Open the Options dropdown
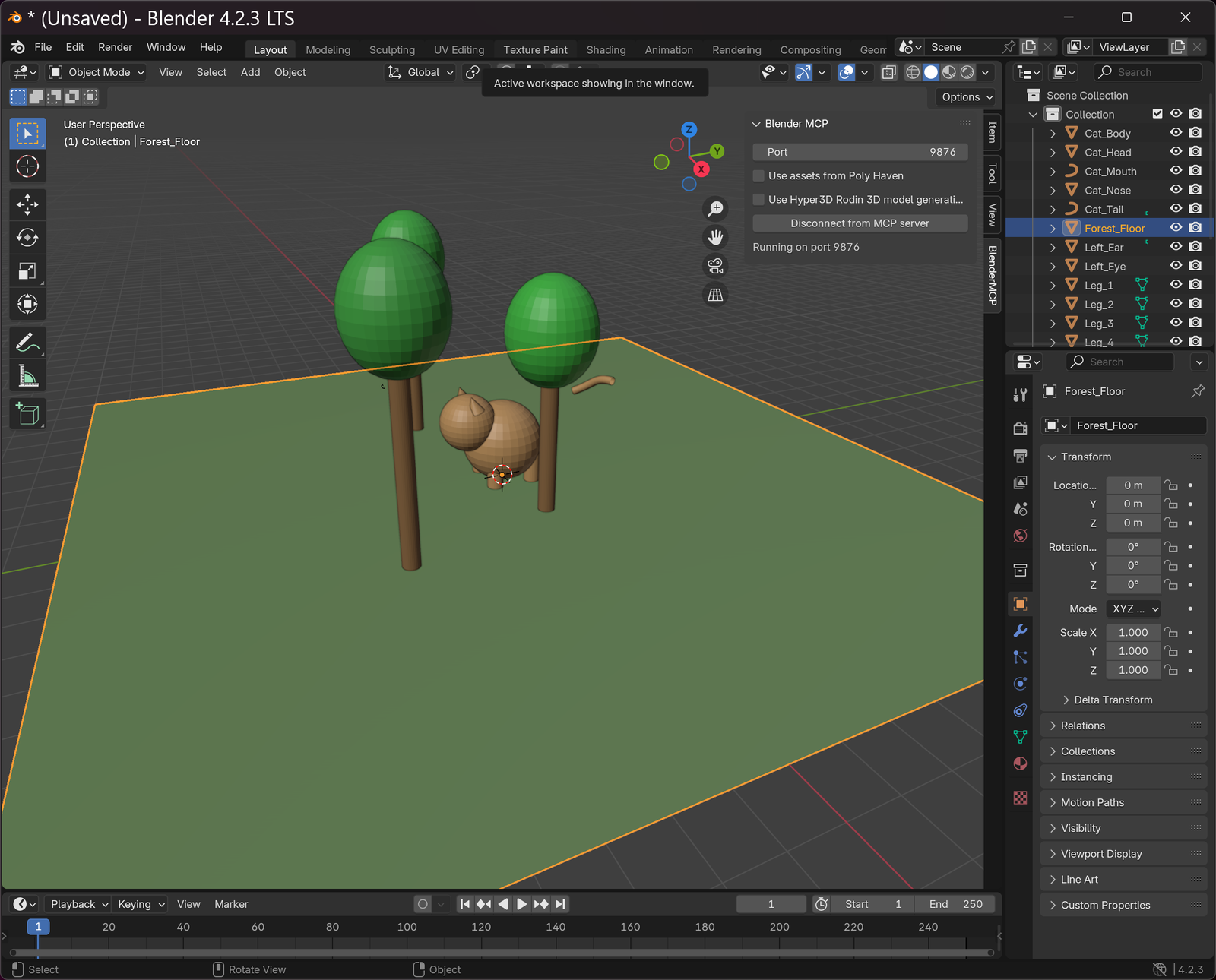 click(x=967, y=96)
